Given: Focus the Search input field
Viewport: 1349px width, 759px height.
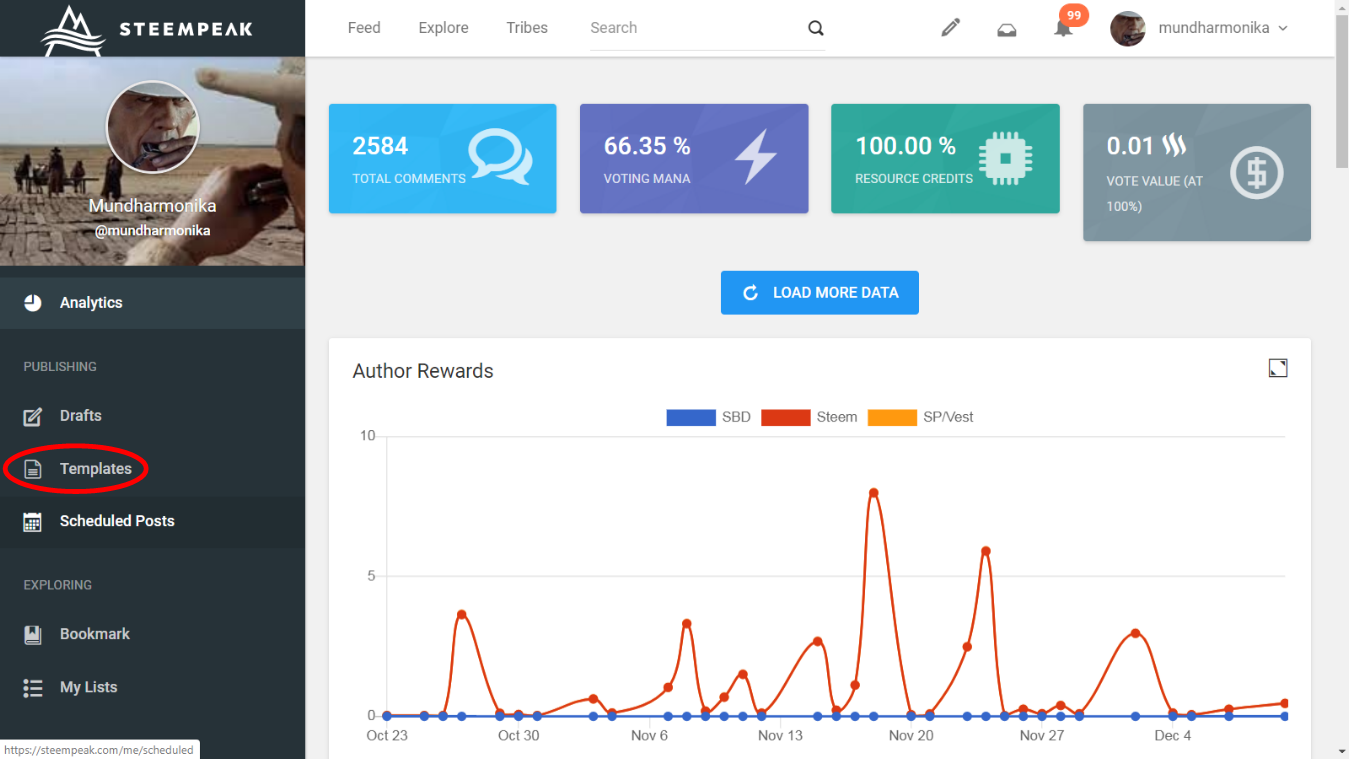Looking at the screenshot, I should tap(695, 28).
